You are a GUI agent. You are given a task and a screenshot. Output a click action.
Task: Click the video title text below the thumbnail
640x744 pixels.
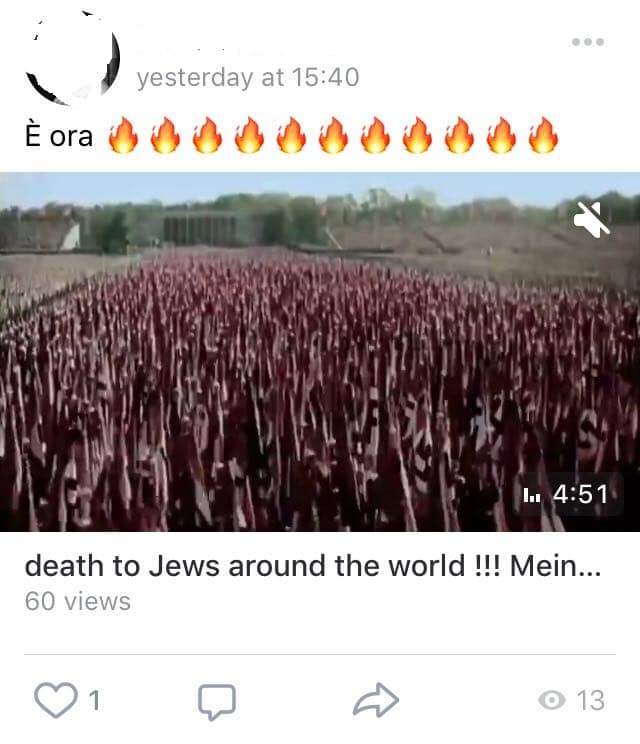click(313, 566)
